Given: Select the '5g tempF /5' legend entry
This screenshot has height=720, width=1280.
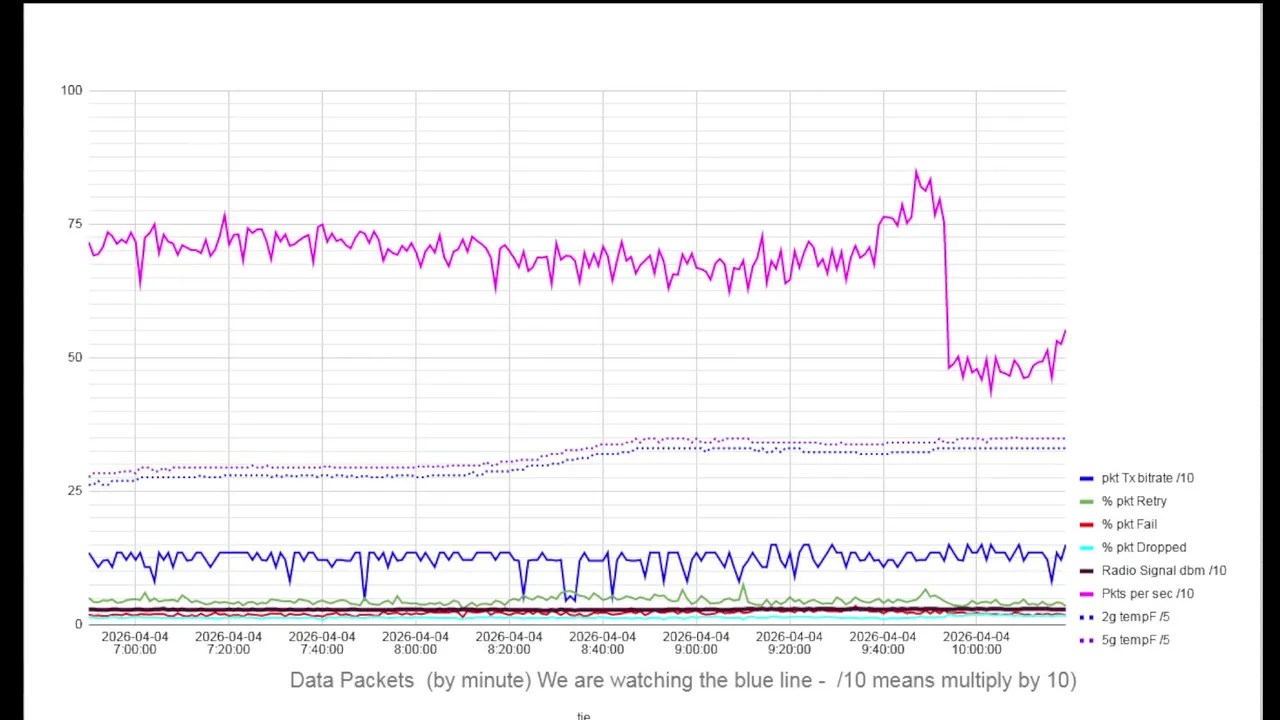Looking at the screenshot, I should click(x=1125, y=640).
